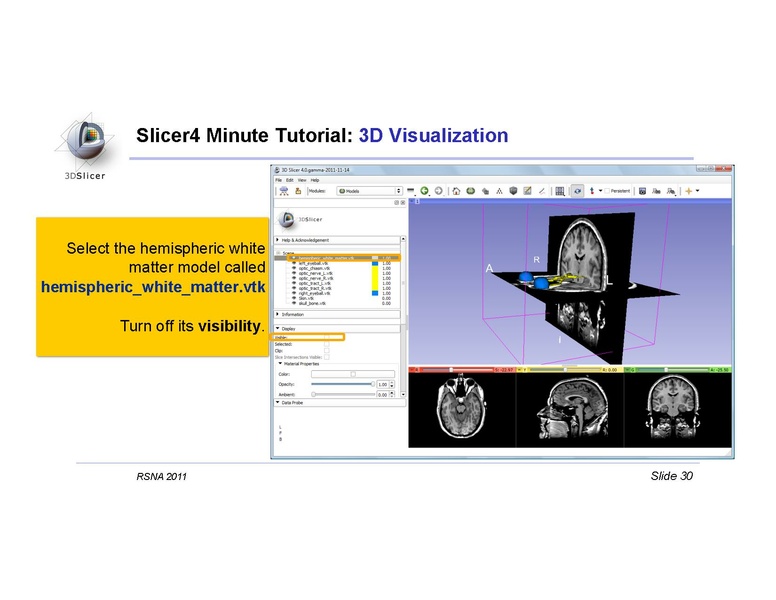The width and height of the screenshot is (776, 600).
Task: Click the yellow slice offset slider
Action: pyautogui.click(x=565, y=370)
